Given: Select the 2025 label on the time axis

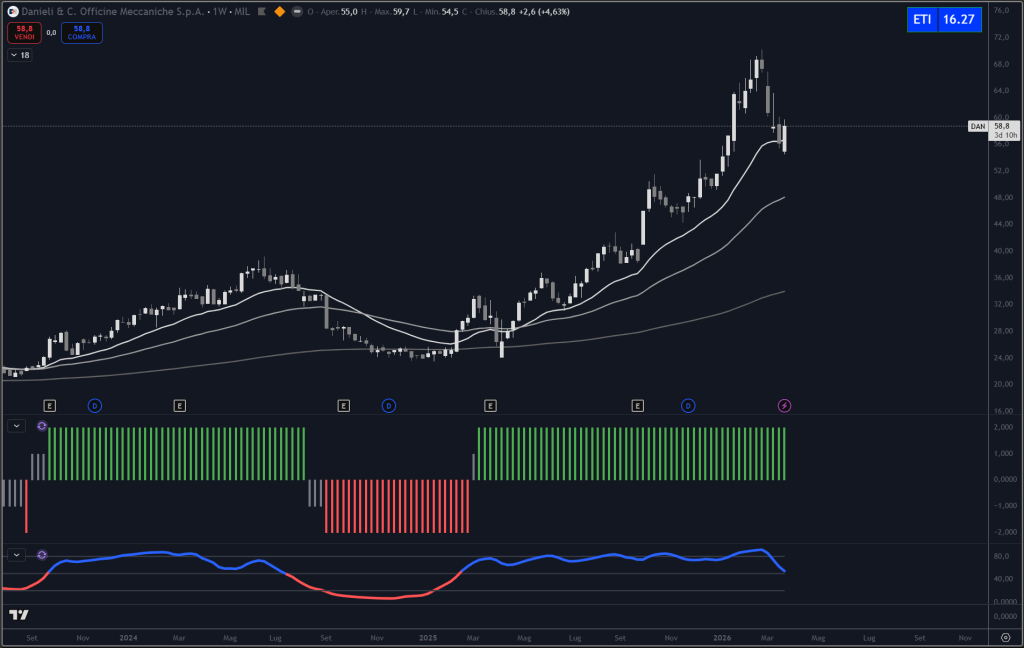Looking at the screenshot, I should tap(429, 637).
